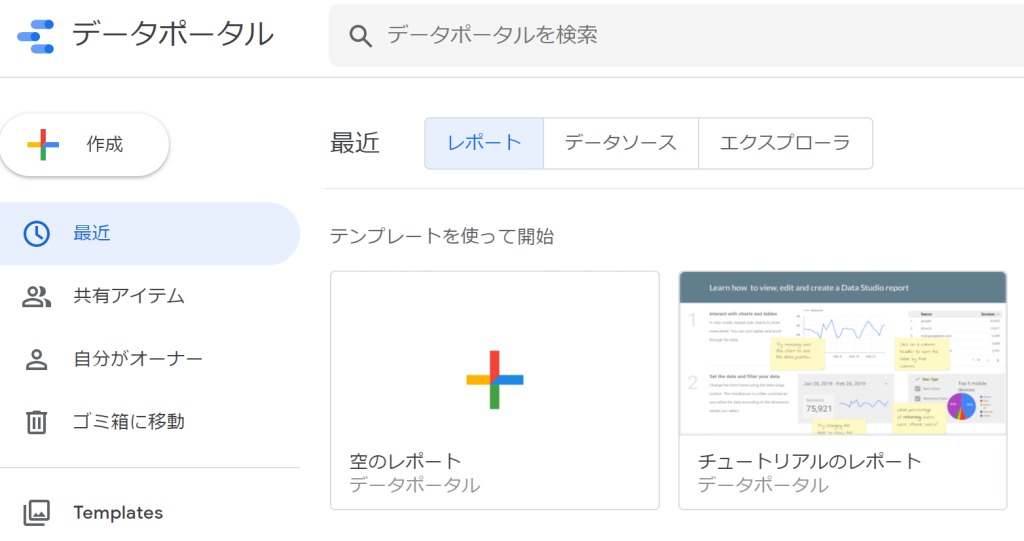Switch to the エクスプローラ tab
The width and height of the screenshot is (1024, 541).
(x=785, y=143)
